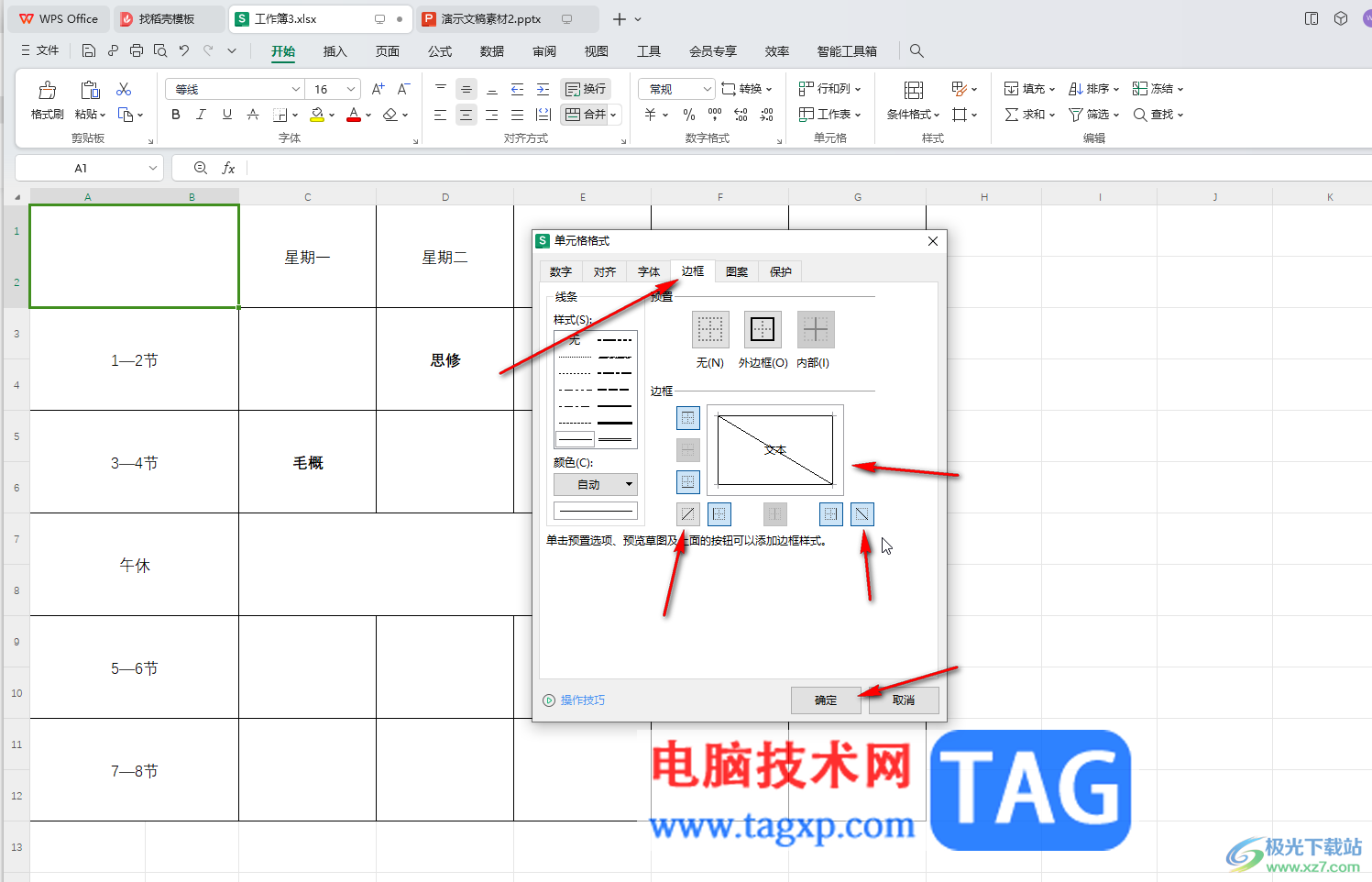Screen dimensions: 1372x882
Task: Toggle Underline formatting in the ribbon
Action: tap(227, 115)
